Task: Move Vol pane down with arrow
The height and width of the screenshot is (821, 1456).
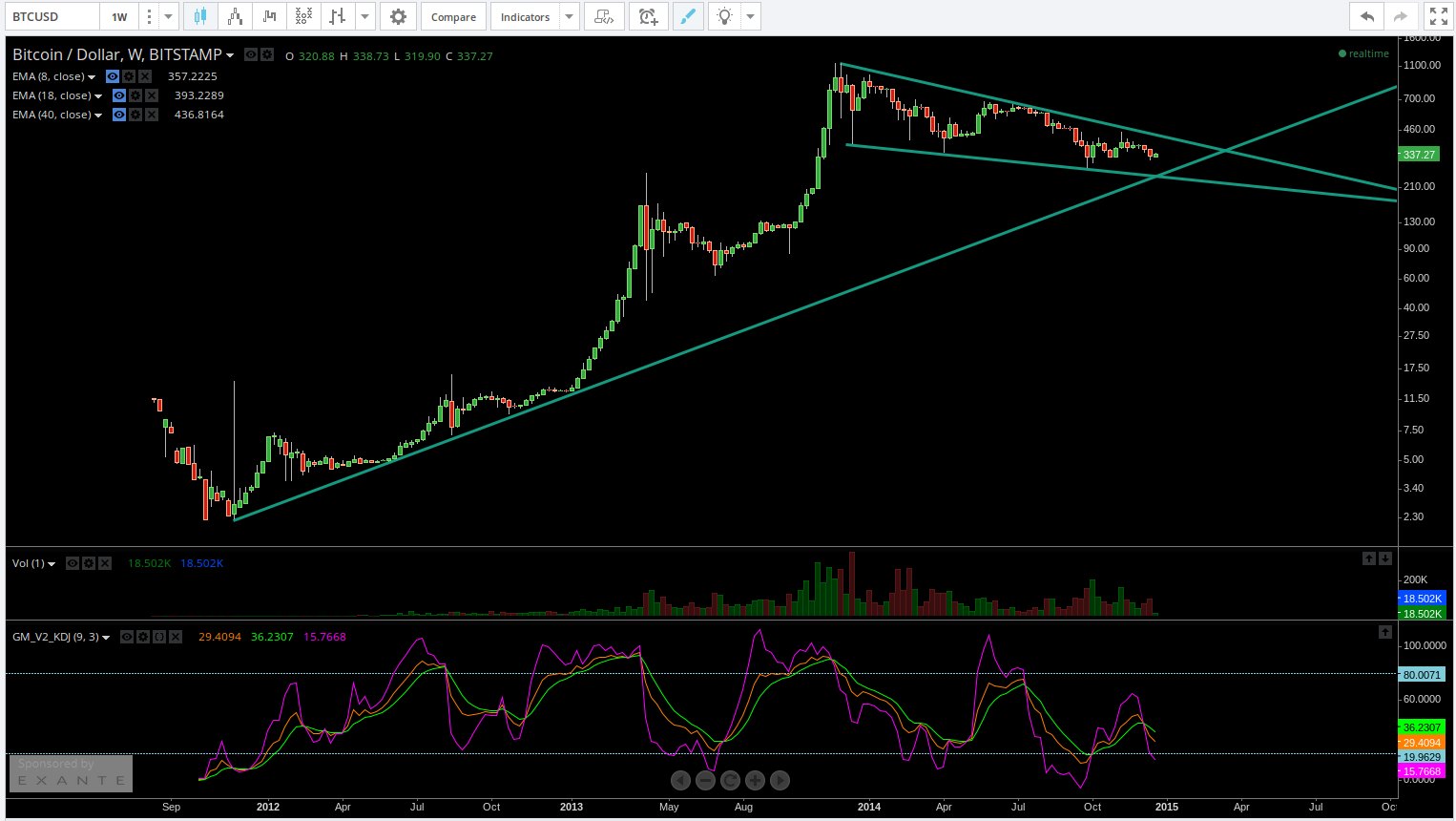Action: coord(1385,558)
